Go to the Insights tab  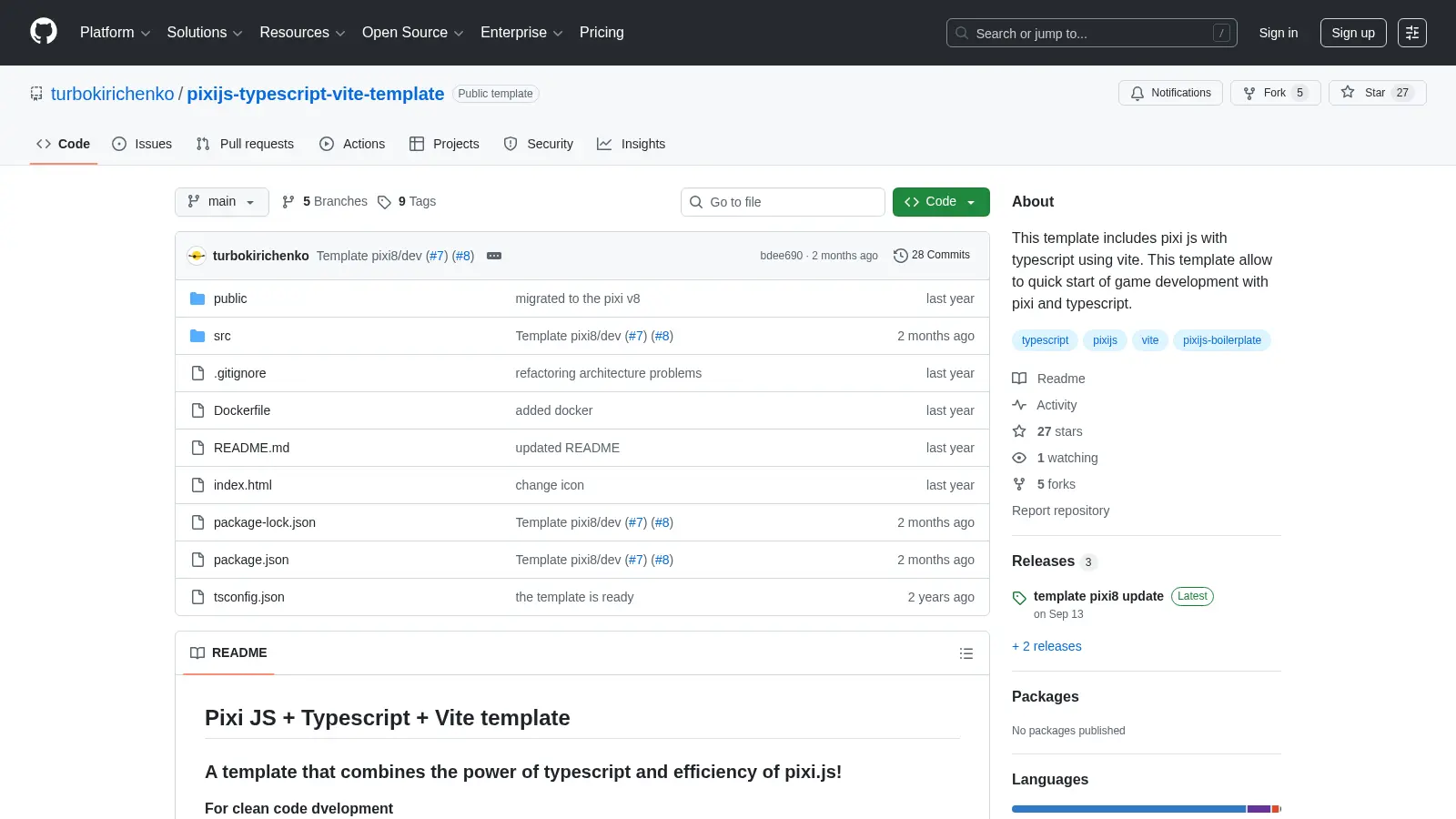[x=632, y=144]
